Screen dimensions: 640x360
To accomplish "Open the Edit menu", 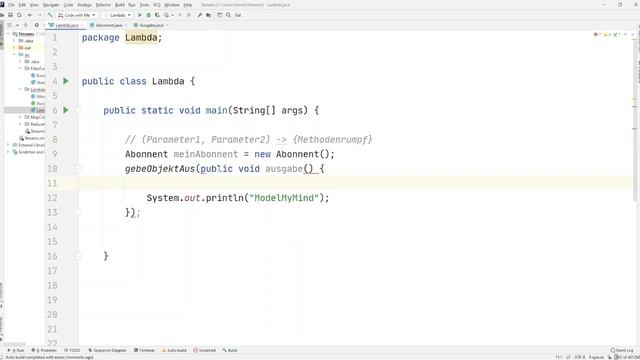I will point(22,5).
